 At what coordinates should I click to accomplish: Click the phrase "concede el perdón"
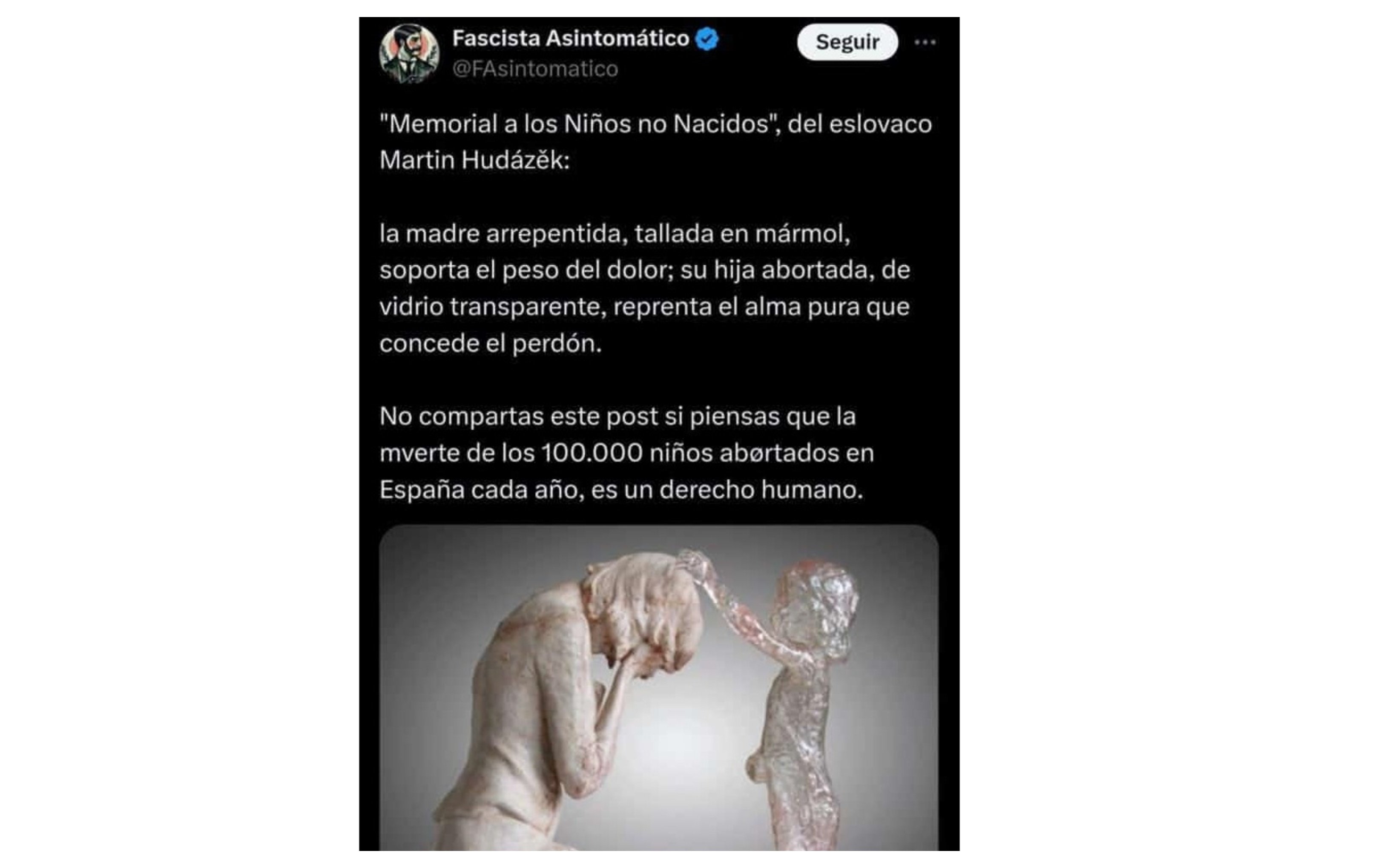(490, 343)
